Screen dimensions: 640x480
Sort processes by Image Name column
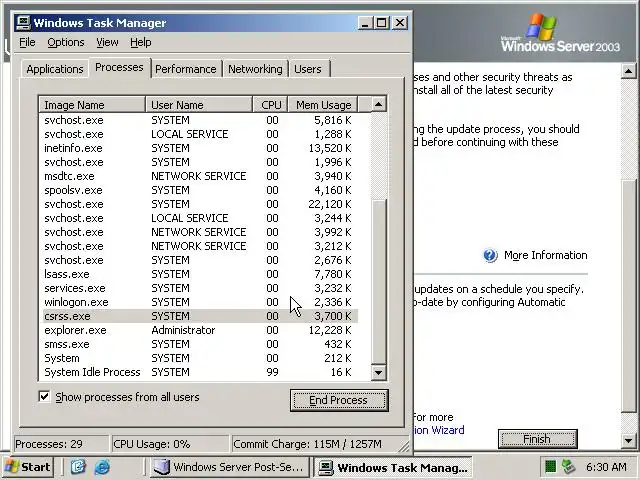pos(92,104)
